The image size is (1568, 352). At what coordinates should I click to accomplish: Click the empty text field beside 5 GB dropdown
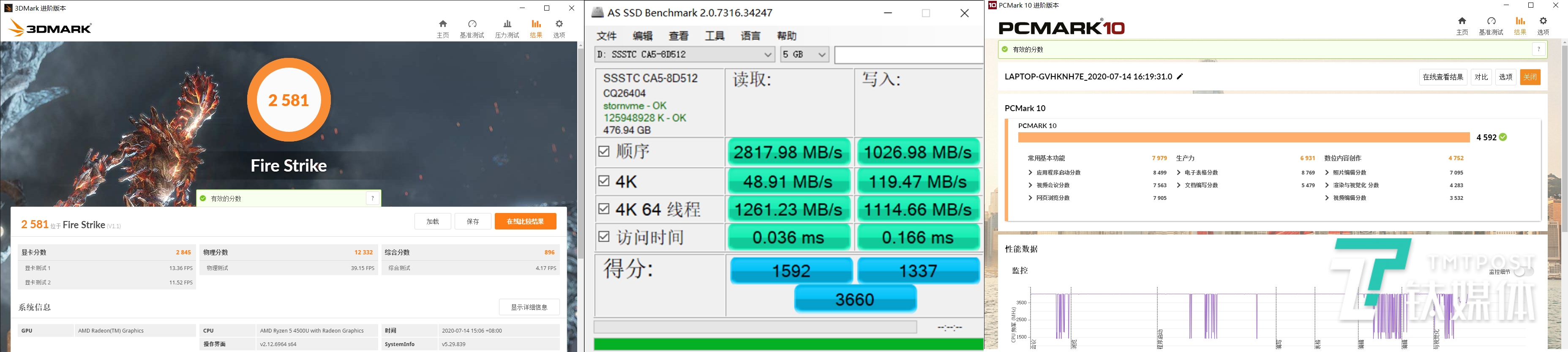pyautogui.click(x=909, y=55)
